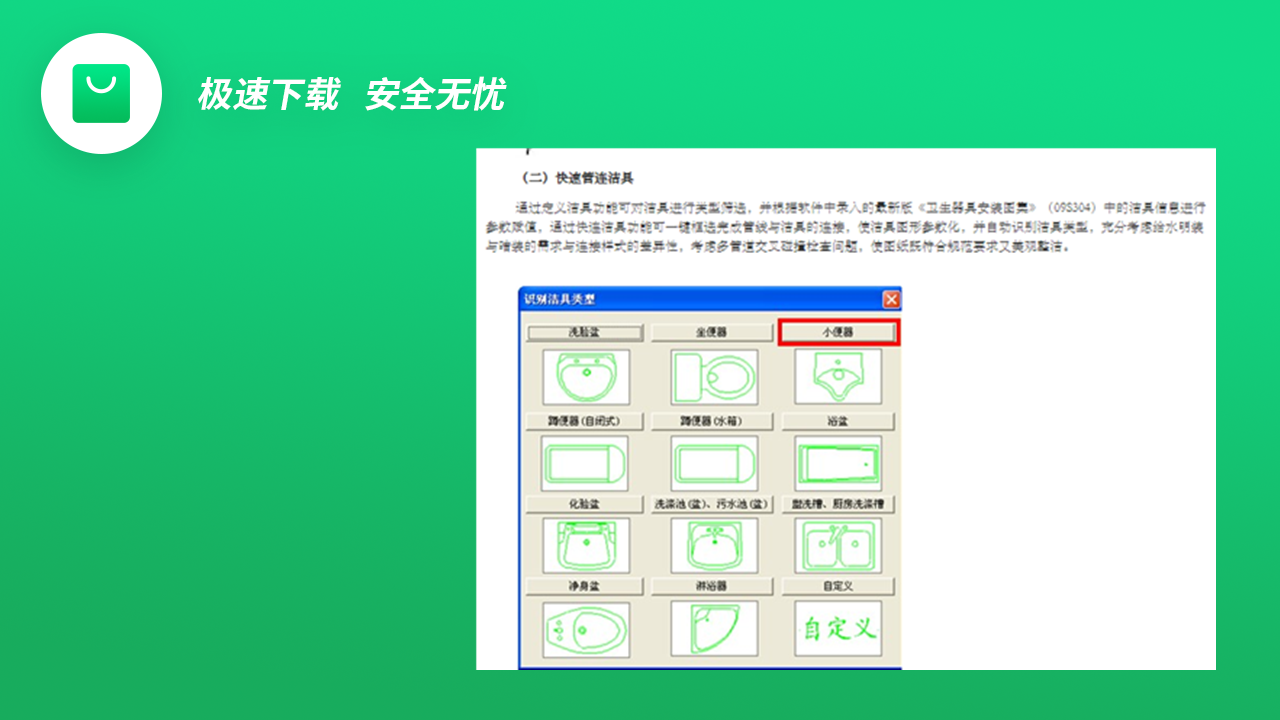Click the 蹲便器(水箱) button
Screen dimensions: 1280x720
coord(714,420)
